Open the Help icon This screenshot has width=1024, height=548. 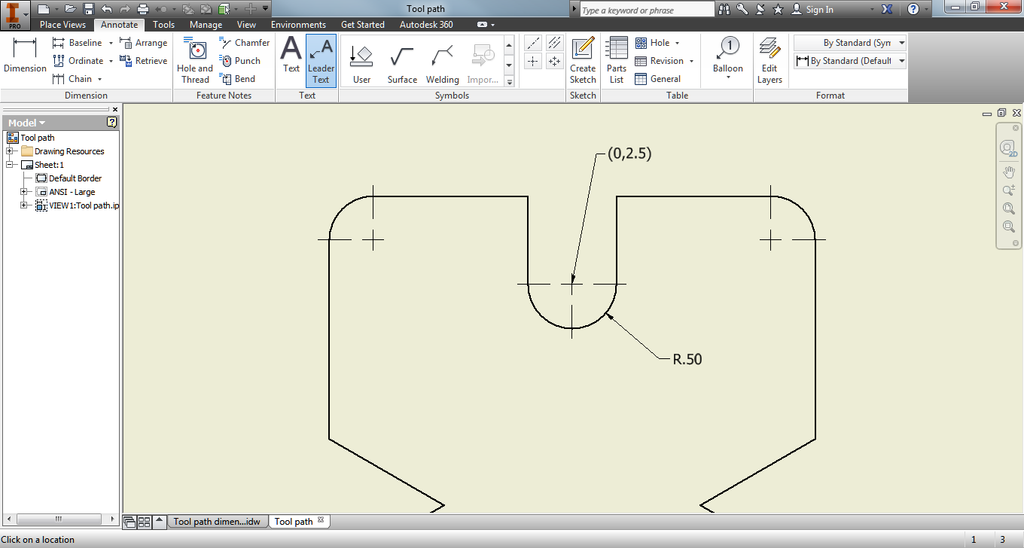pyautogui.click(x=913, y=9)
